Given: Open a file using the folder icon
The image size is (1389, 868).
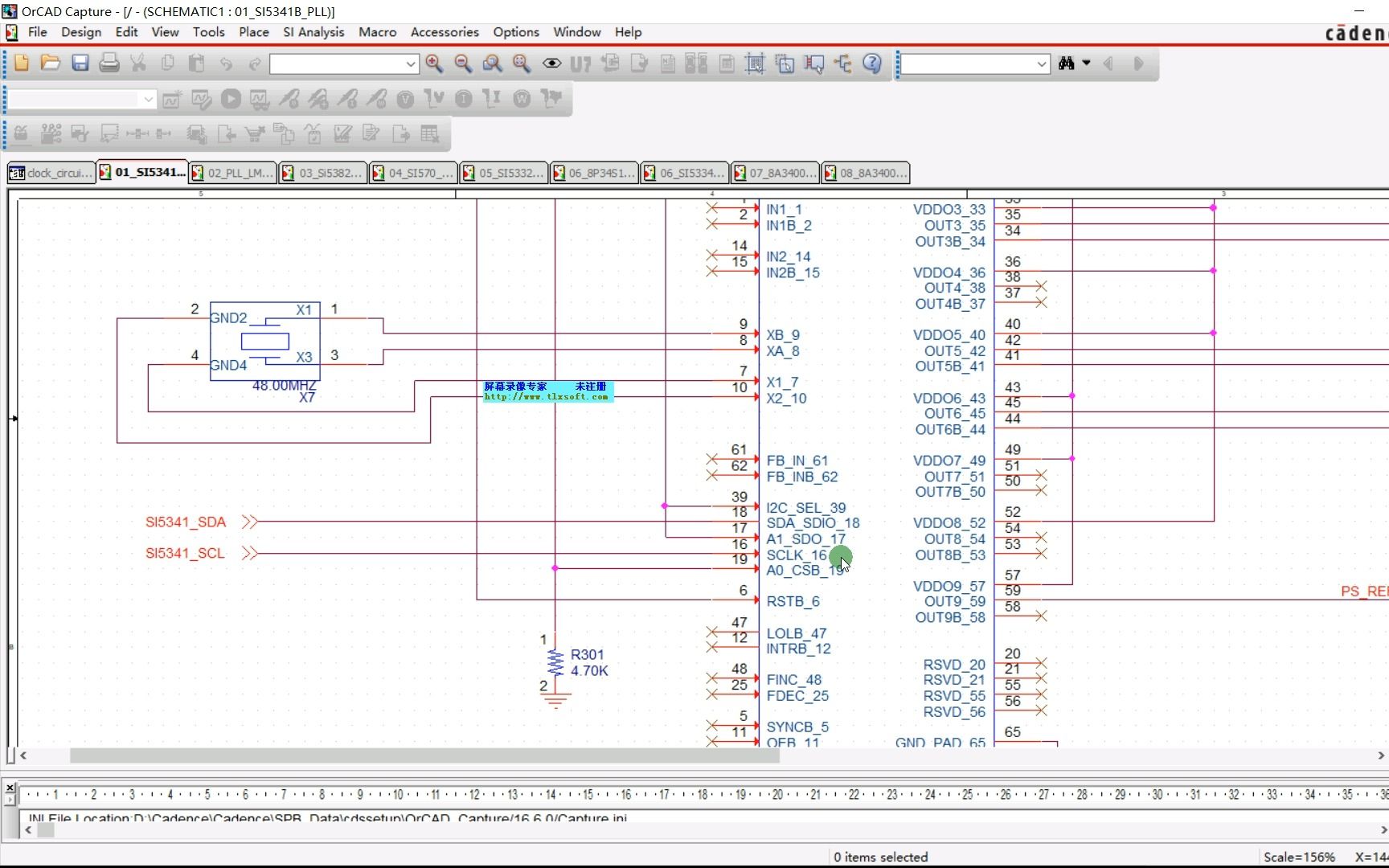Looking at the screenshot, I should coord(51,63).
